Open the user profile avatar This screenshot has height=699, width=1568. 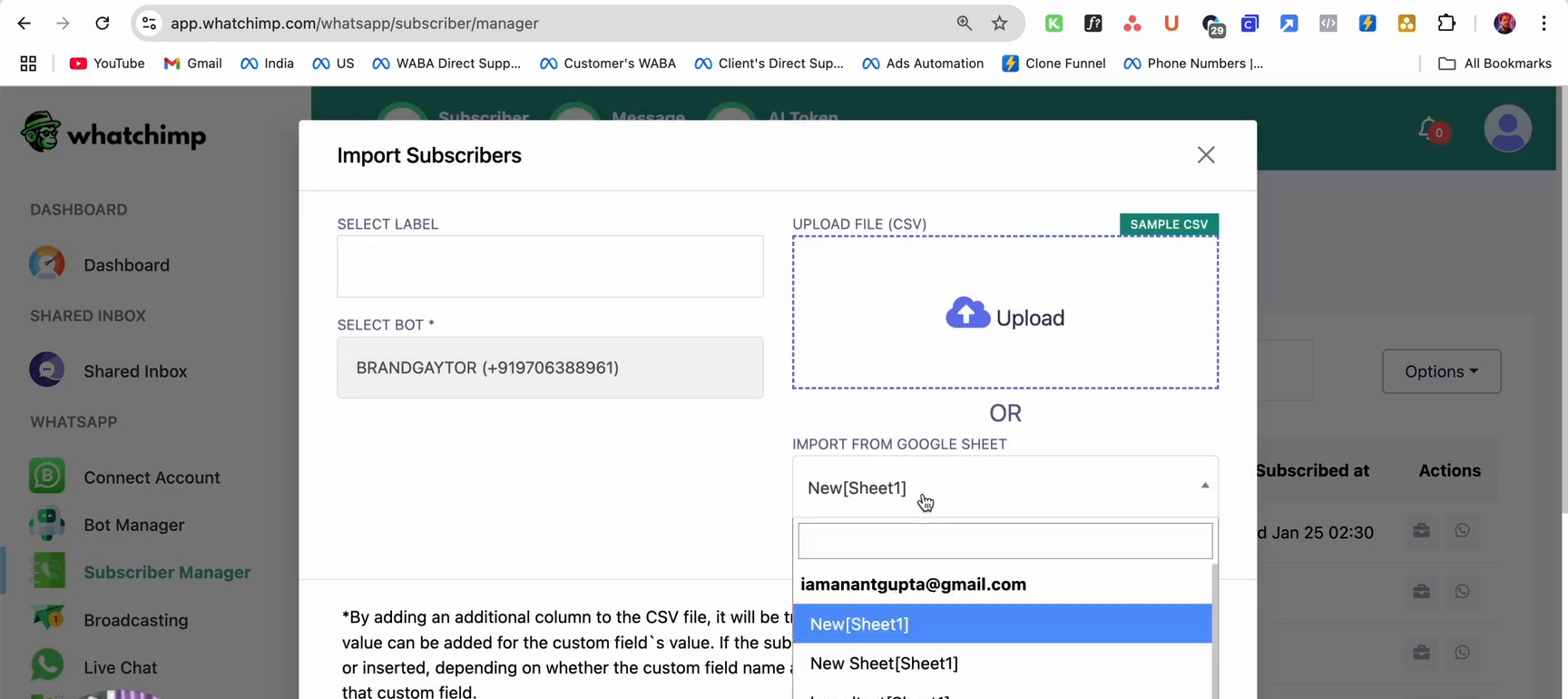click(x=1507, y=128)
